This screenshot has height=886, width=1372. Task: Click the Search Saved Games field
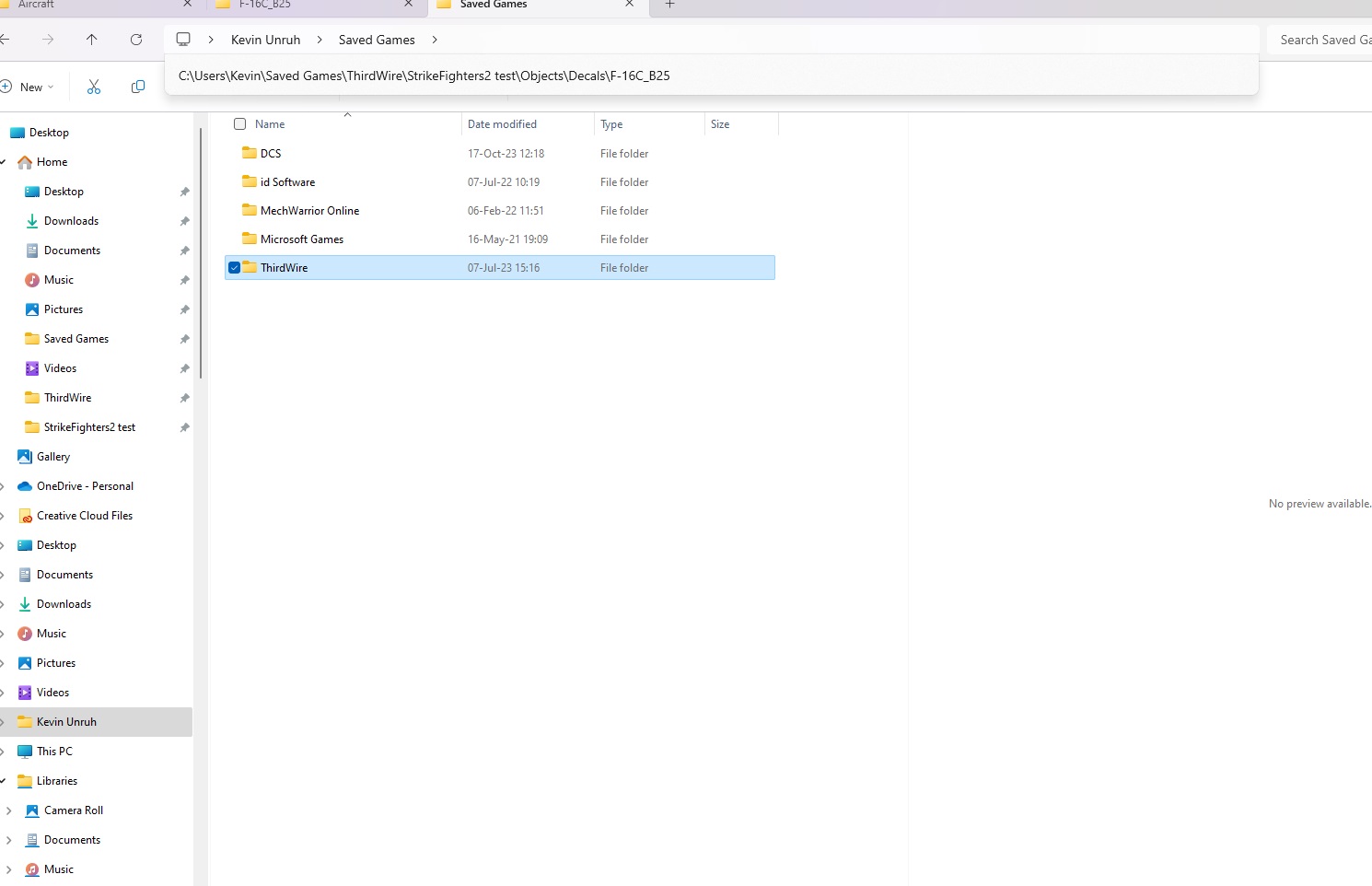point(1321,40)
